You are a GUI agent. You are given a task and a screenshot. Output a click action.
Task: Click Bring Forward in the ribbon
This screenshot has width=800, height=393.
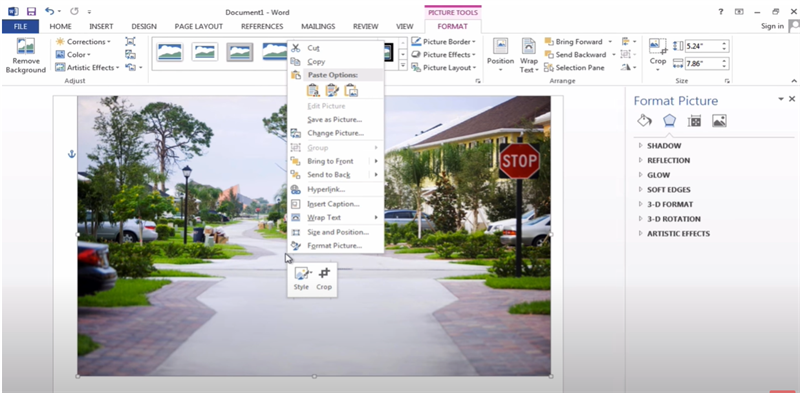tap(578, 41)
